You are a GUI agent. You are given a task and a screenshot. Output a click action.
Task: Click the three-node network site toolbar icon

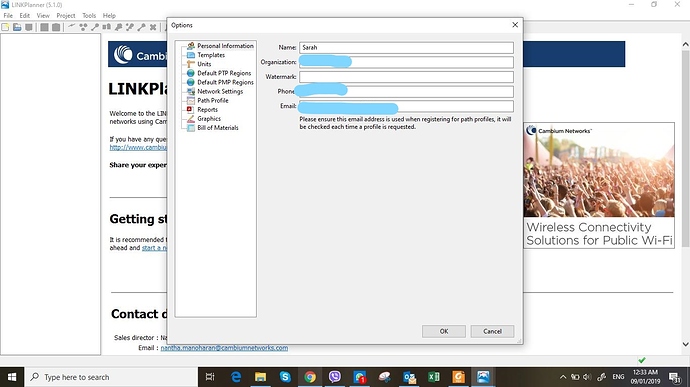pos(83,27)
